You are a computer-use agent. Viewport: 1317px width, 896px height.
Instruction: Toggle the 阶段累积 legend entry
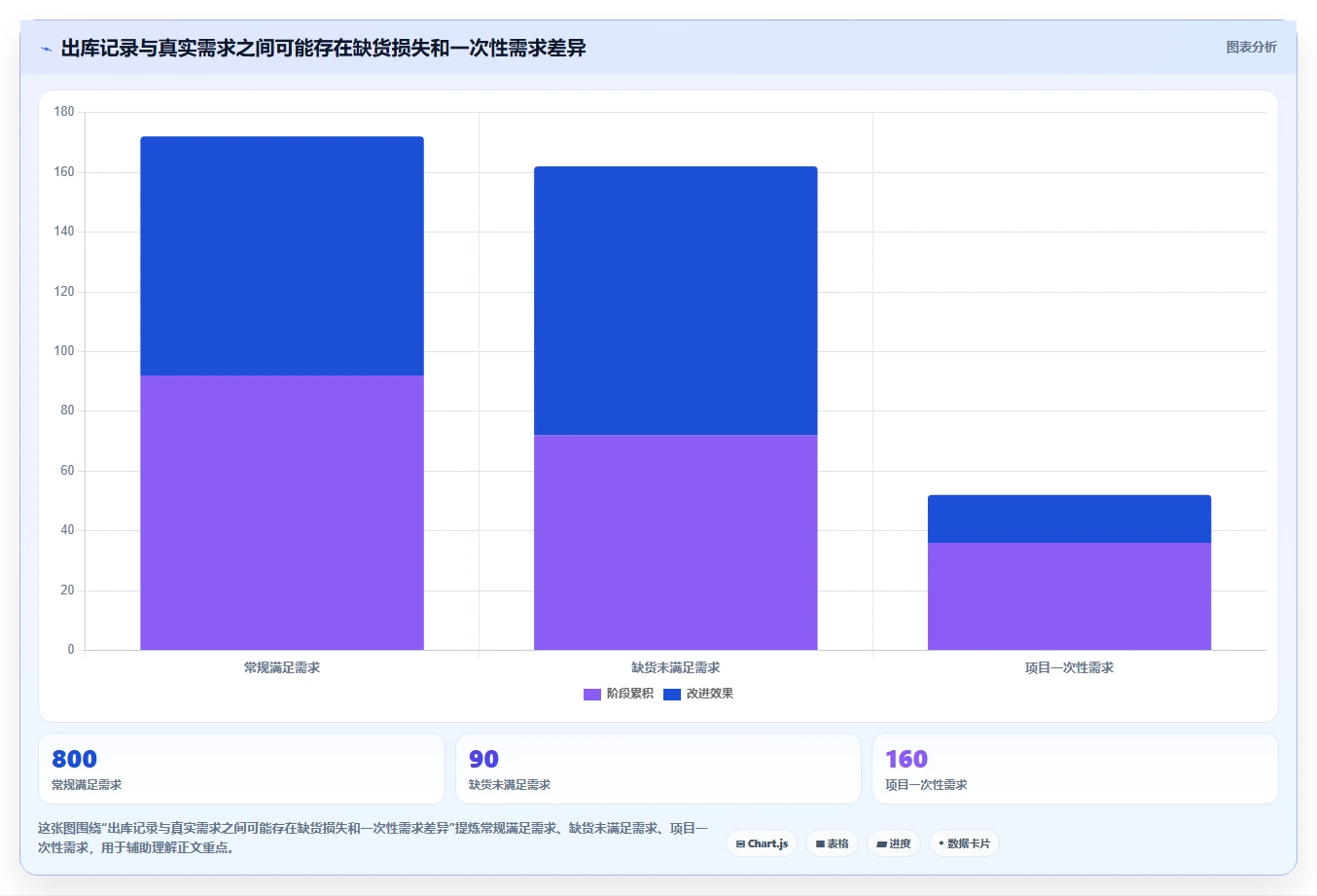click(x=619, y=694)
